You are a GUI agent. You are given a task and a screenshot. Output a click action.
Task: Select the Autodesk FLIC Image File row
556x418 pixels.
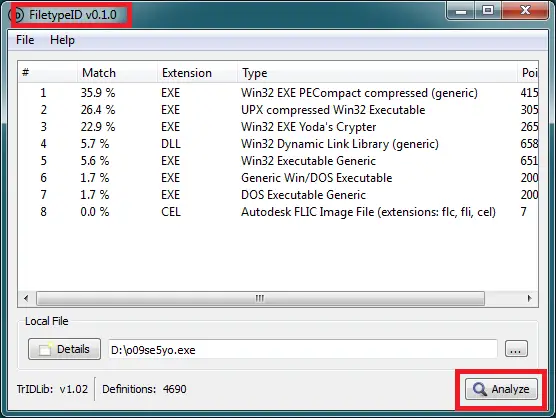tap(278, 212)
